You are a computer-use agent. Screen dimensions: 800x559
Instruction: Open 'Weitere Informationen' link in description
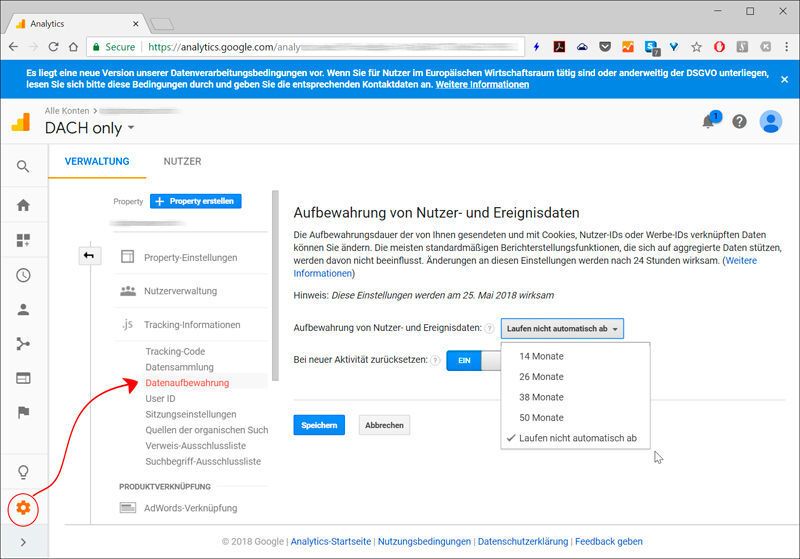tap(526, 267)
